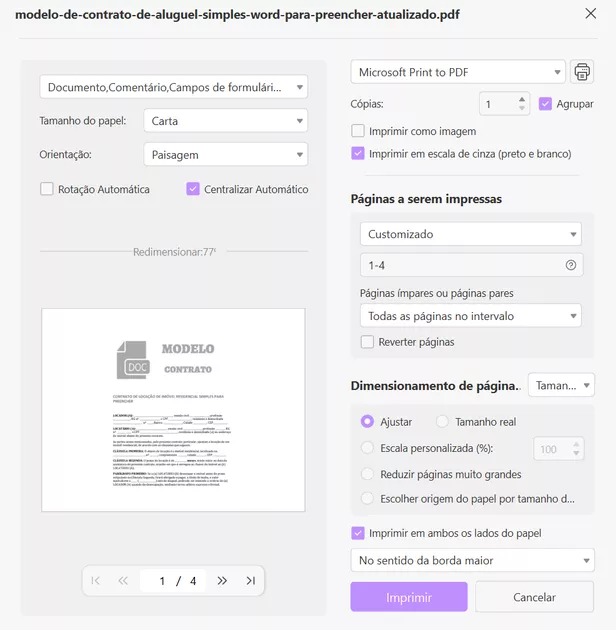Close the print dialog

pyautogui.click(x=591, y=14)
